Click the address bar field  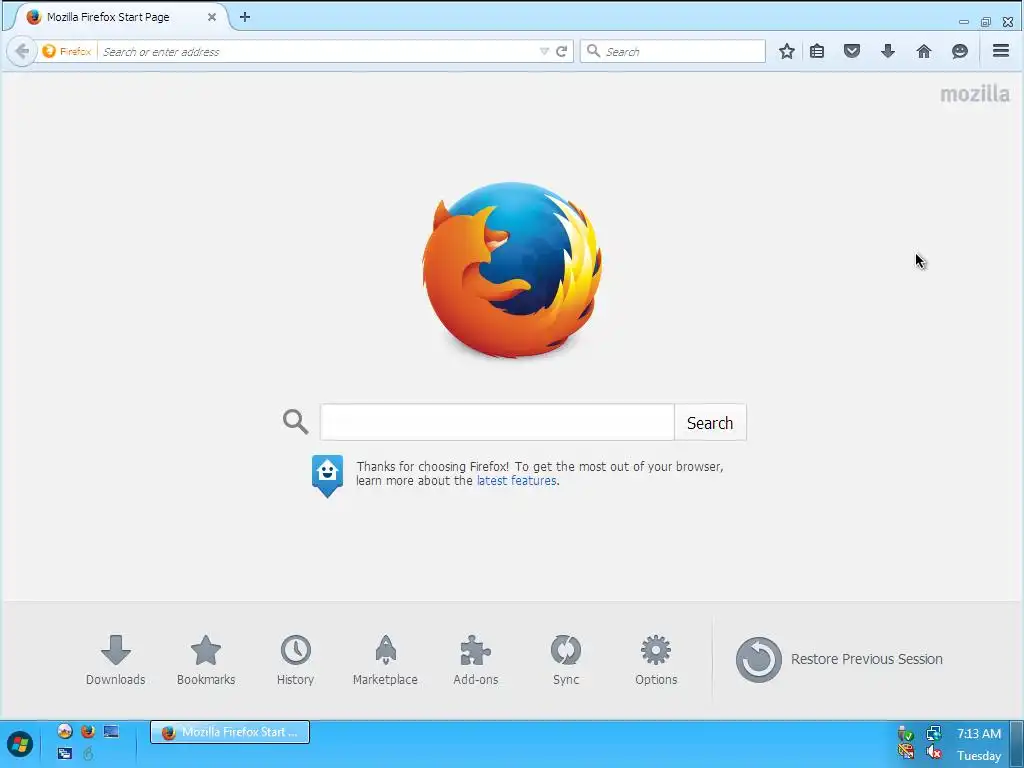(320, 52)
